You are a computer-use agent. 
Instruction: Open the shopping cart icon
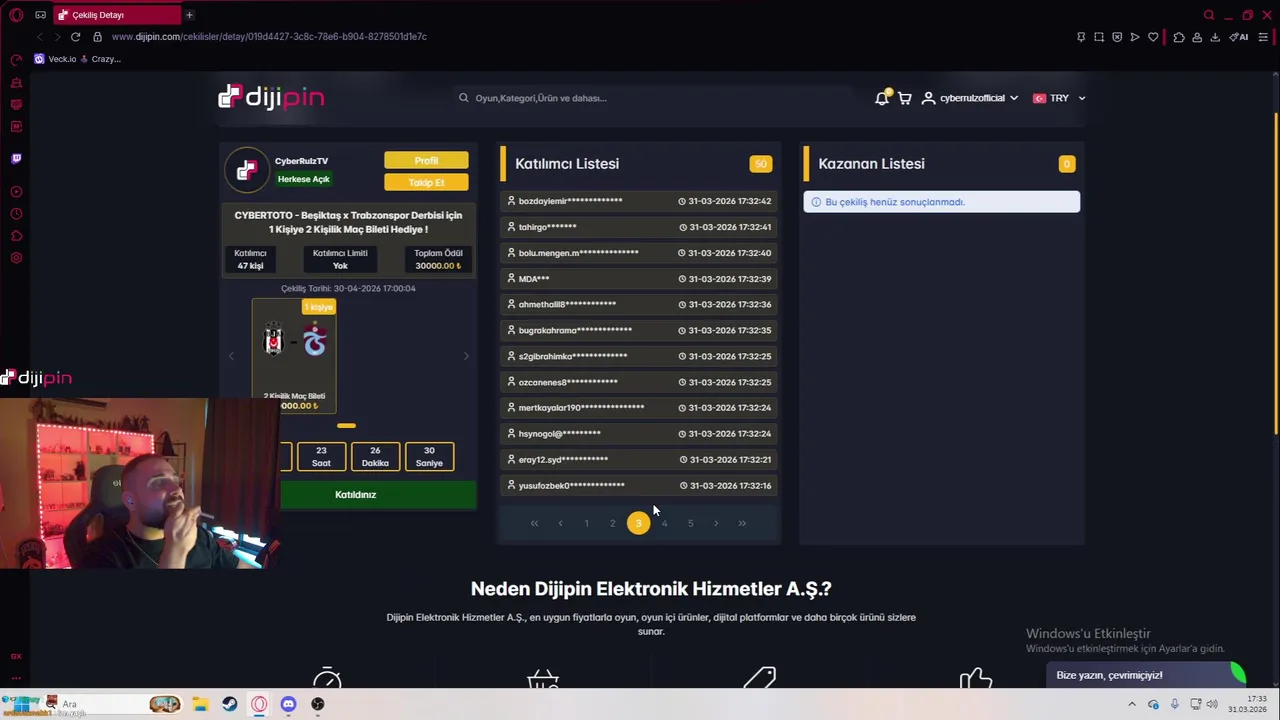[904, 98]
